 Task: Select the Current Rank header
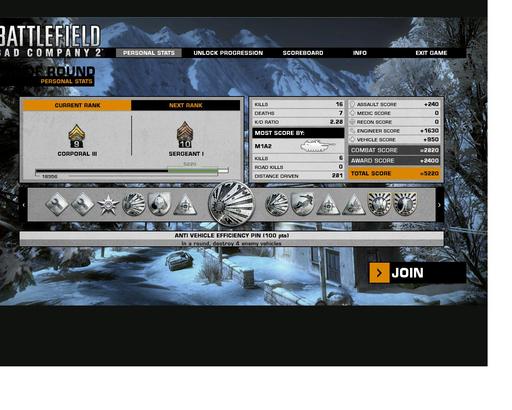[77, 105]
